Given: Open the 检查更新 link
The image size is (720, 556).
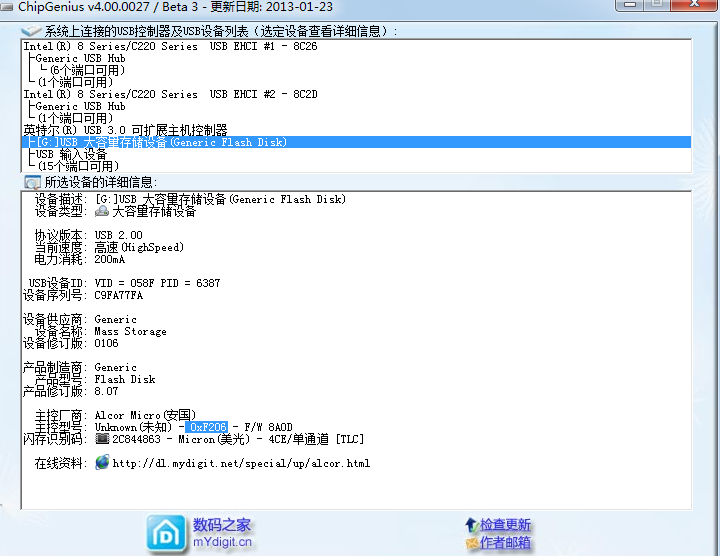Looking at the screenshot, I should tap(505, 525).
